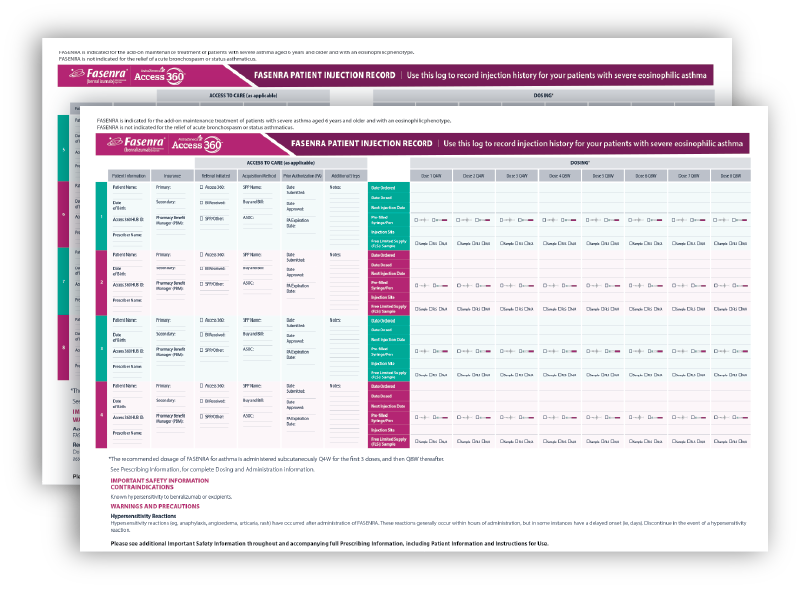Click the Dose 8 Q8W column header
This screenshot has height=590, width=803.
[x=731, y=176]
